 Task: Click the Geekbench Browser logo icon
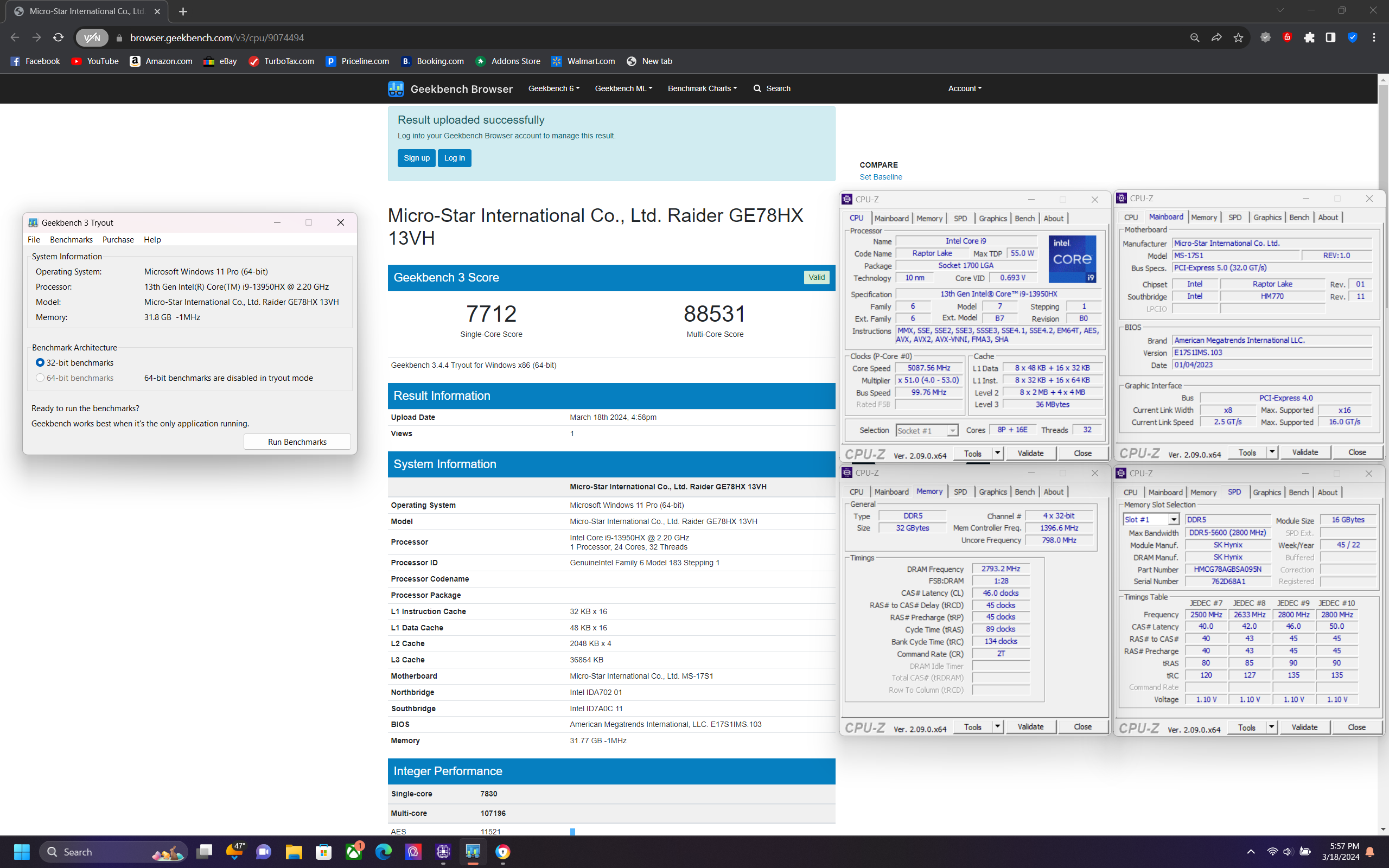[396, 88]
